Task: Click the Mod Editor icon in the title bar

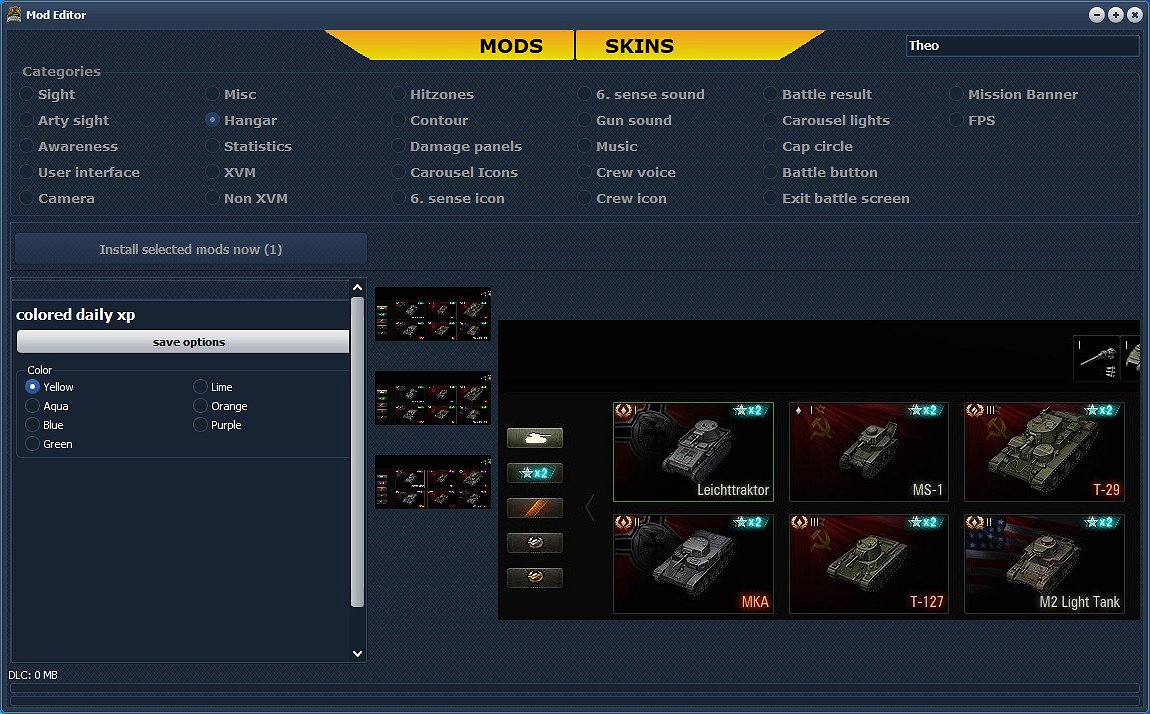Action: point(15,14)
